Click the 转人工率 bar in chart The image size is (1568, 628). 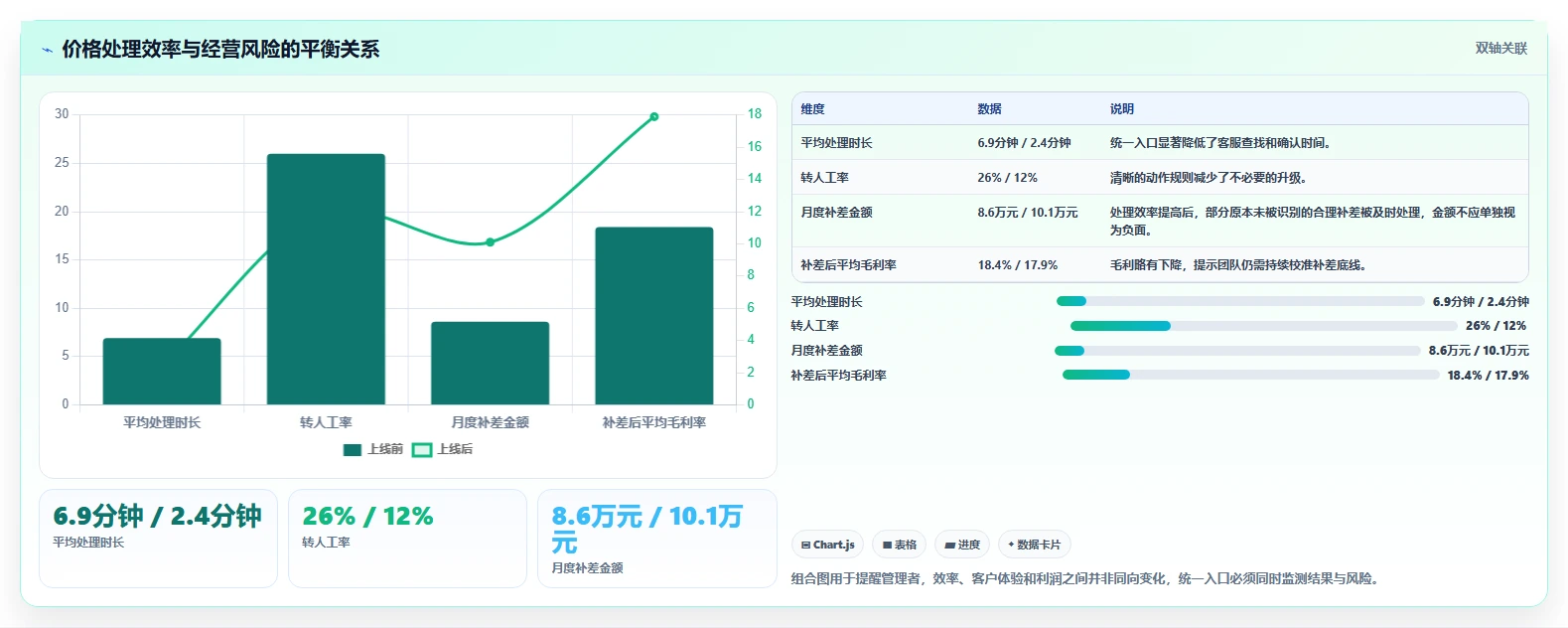(x=326, y=279)
